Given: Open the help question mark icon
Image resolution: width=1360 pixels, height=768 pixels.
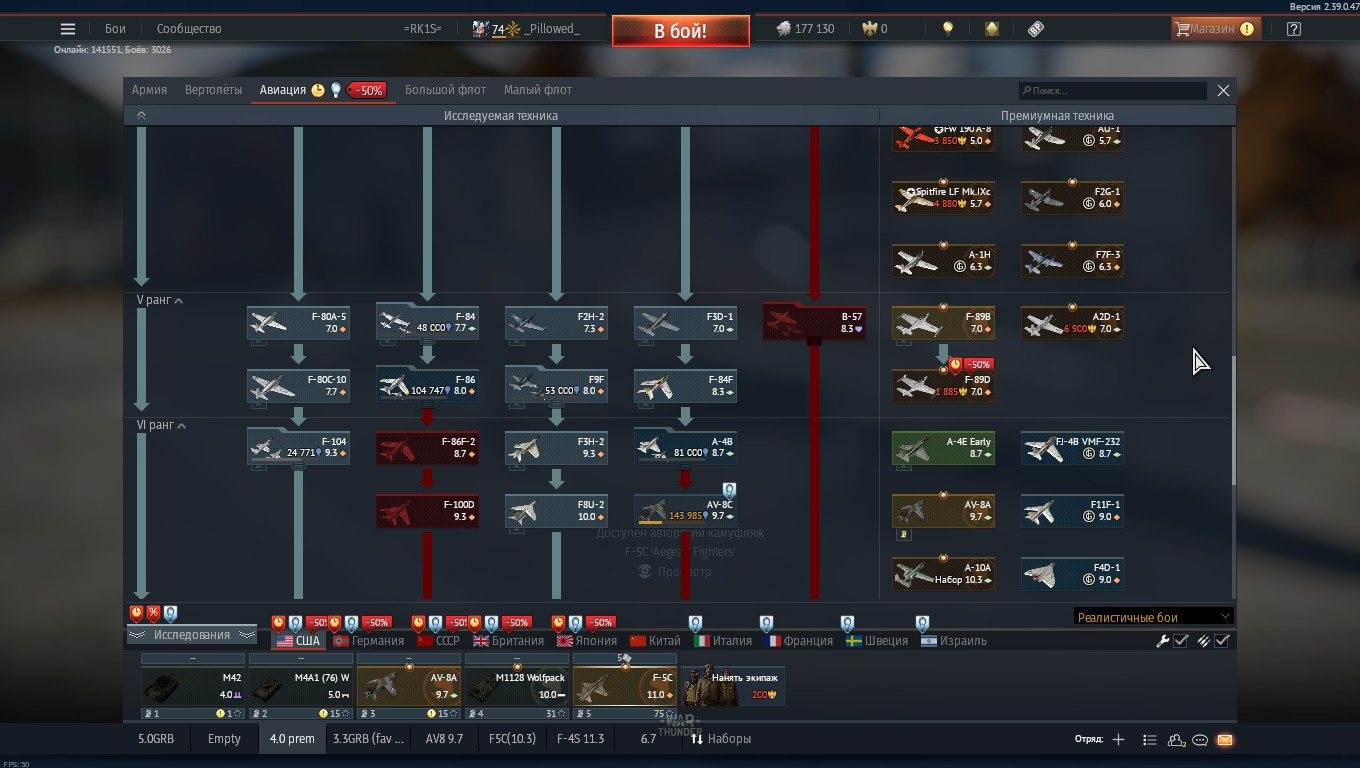Looking at the screenshot, I should [1293, 29].
